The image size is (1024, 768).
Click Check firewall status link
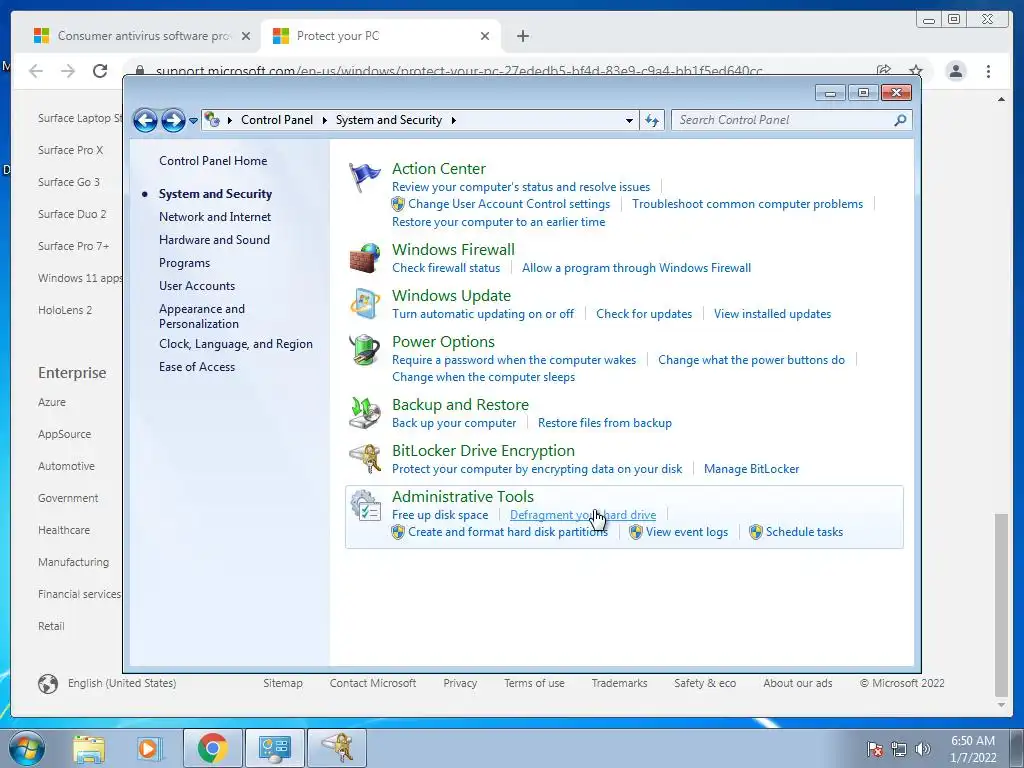(446, 268)
